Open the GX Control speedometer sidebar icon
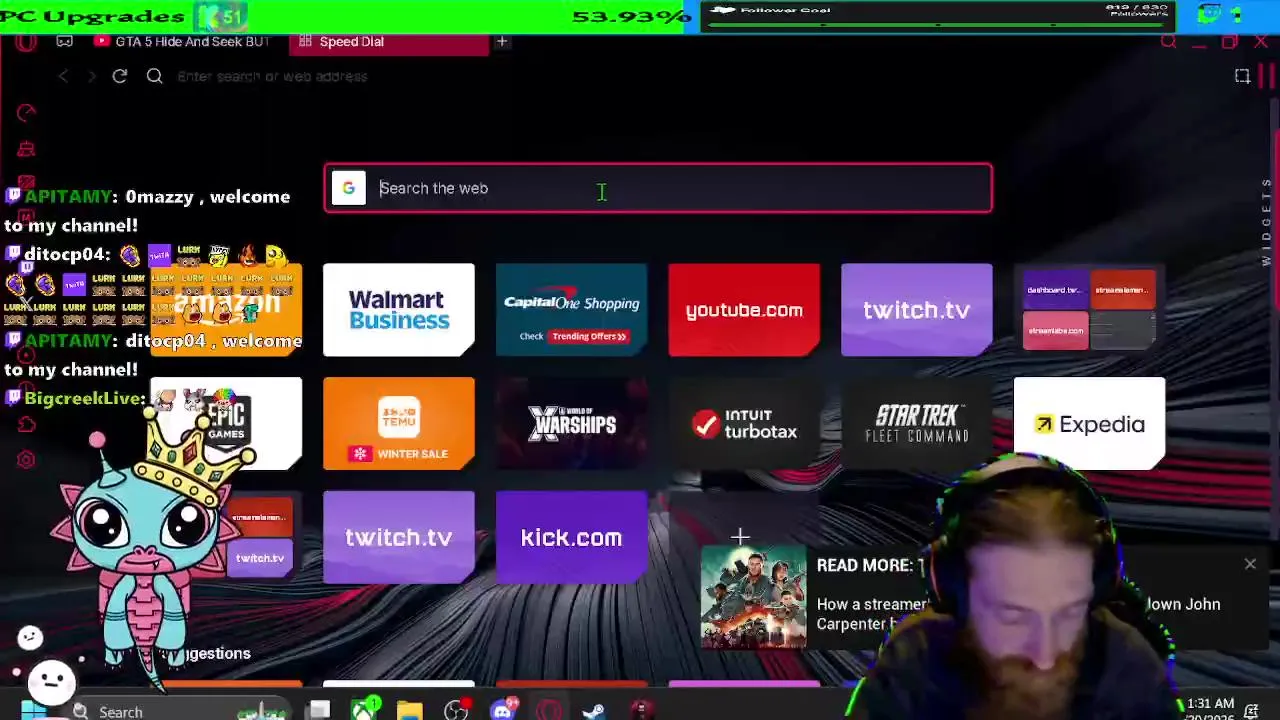This screenshot has width=1280, height=720. coord(27,113)
